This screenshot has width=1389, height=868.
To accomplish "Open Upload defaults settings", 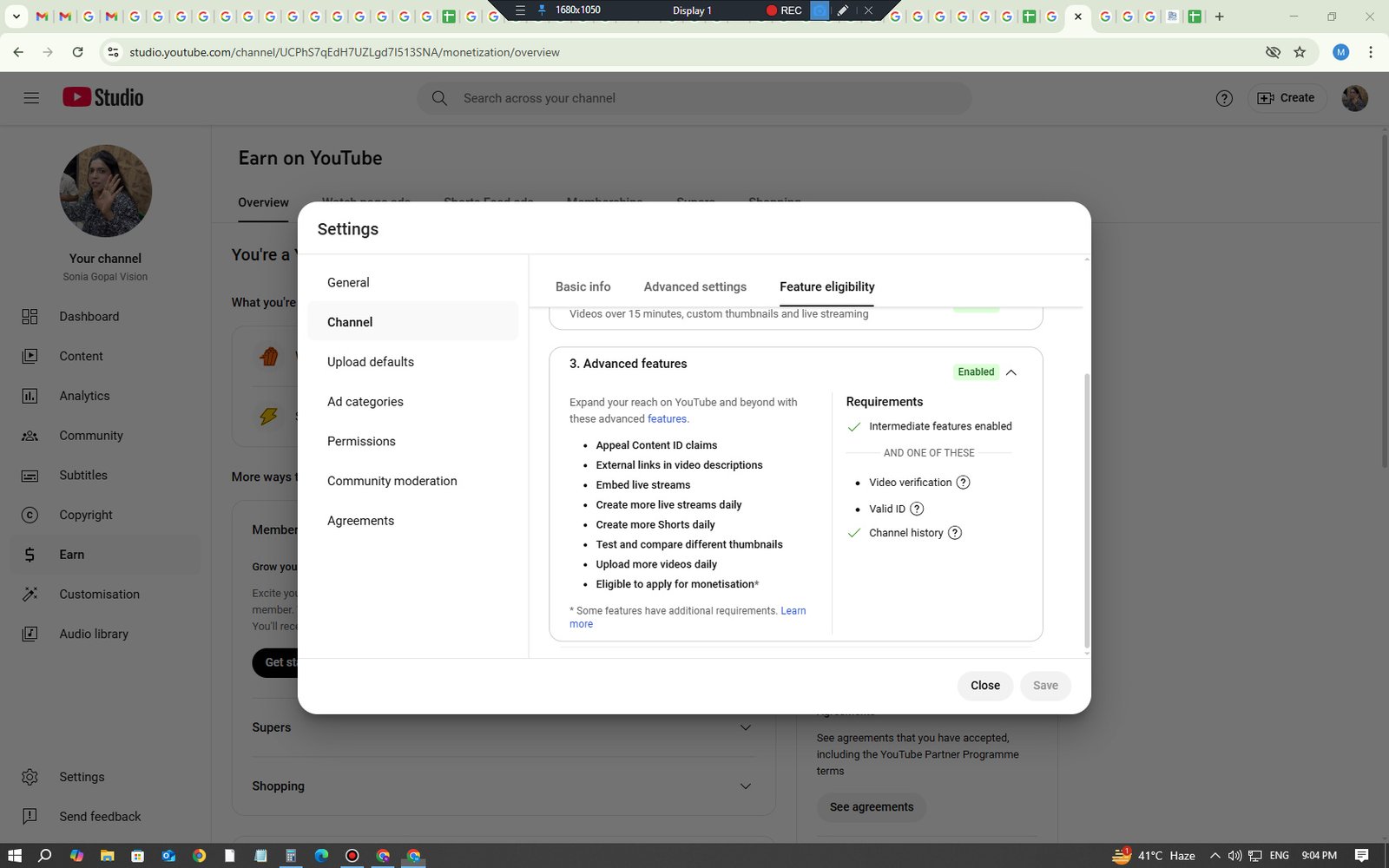I will pyautogui.click(x=412, y=362).
